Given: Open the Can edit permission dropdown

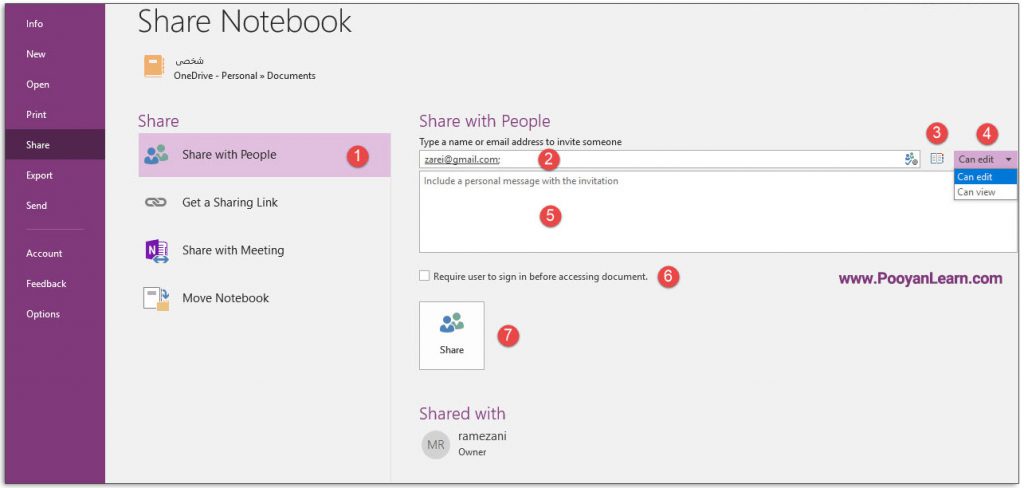Looking at the screenshot, I should tap(985, 159).
